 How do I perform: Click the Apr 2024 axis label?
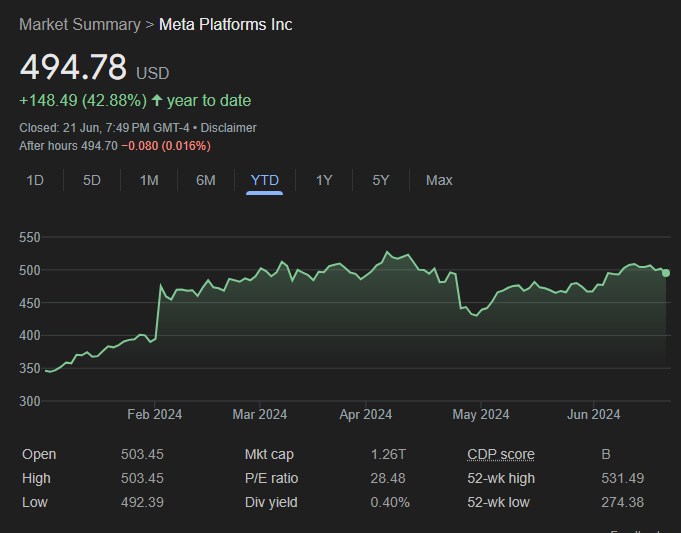[x=366, y=414]
